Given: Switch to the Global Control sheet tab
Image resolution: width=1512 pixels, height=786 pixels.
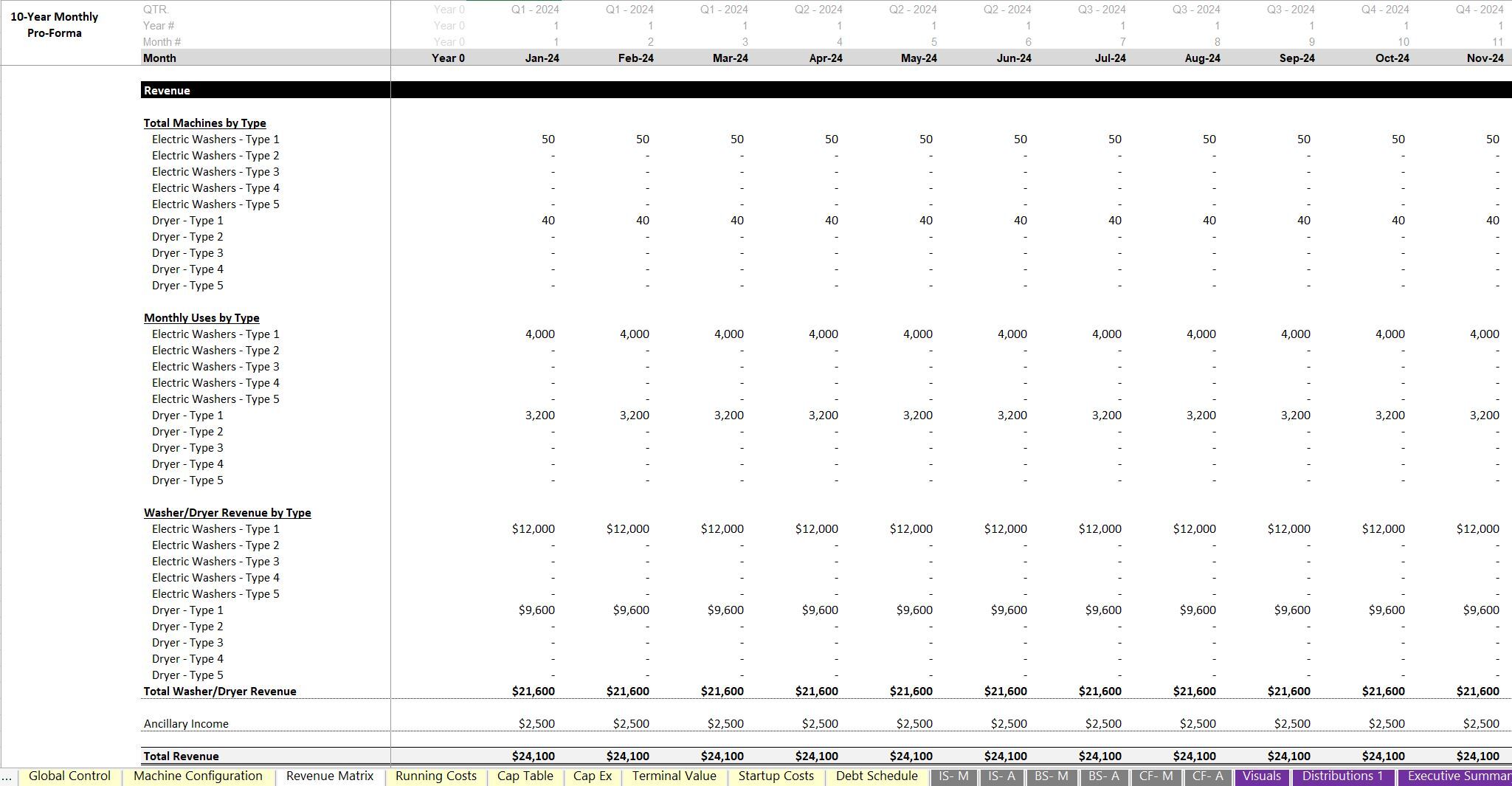Looking at the screenshot, I should (69, 776).
